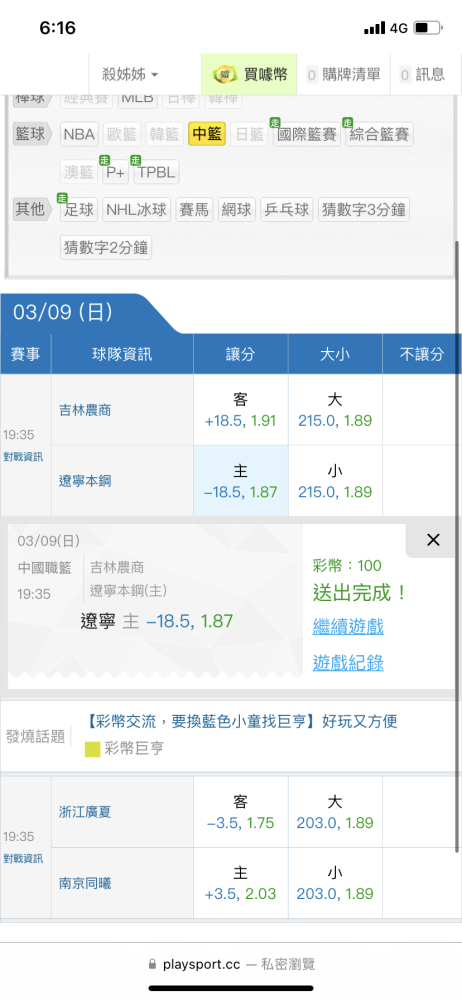
Task: Pick 客 +18.5, 1.91 spread for 吉林
Action: click(x=241, y=409)
